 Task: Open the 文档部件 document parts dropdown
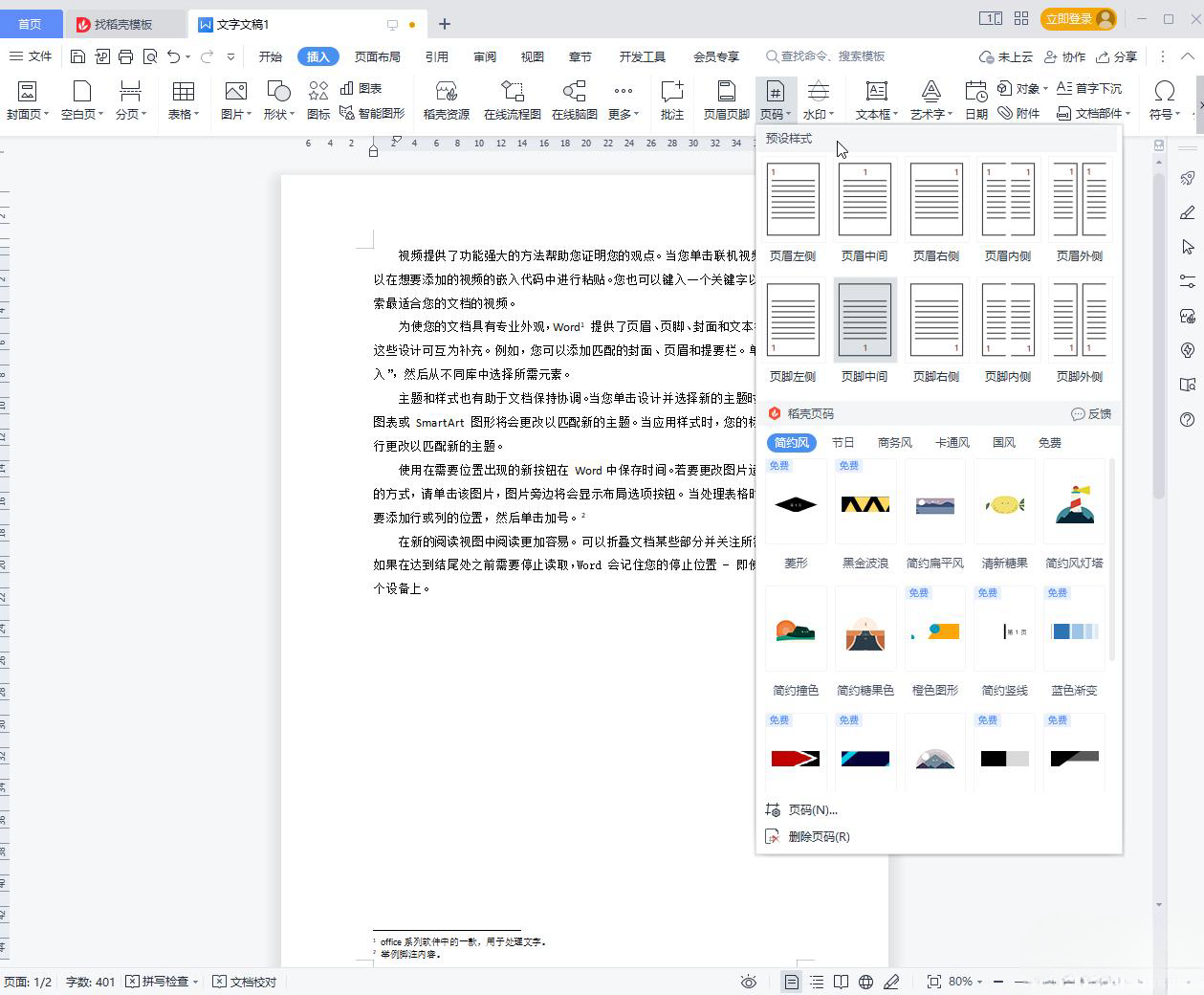[1094, 113]
